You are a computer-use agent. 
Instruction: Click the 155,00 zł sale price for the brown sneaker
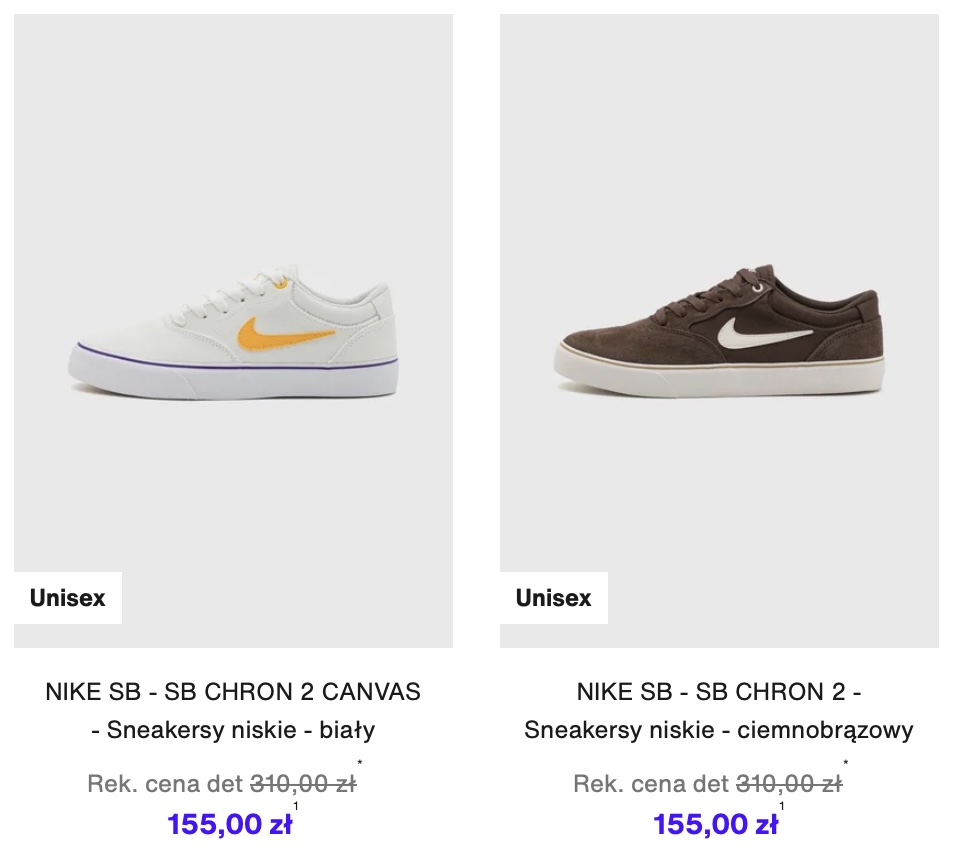pyautogui.click(x=716, y=824)
